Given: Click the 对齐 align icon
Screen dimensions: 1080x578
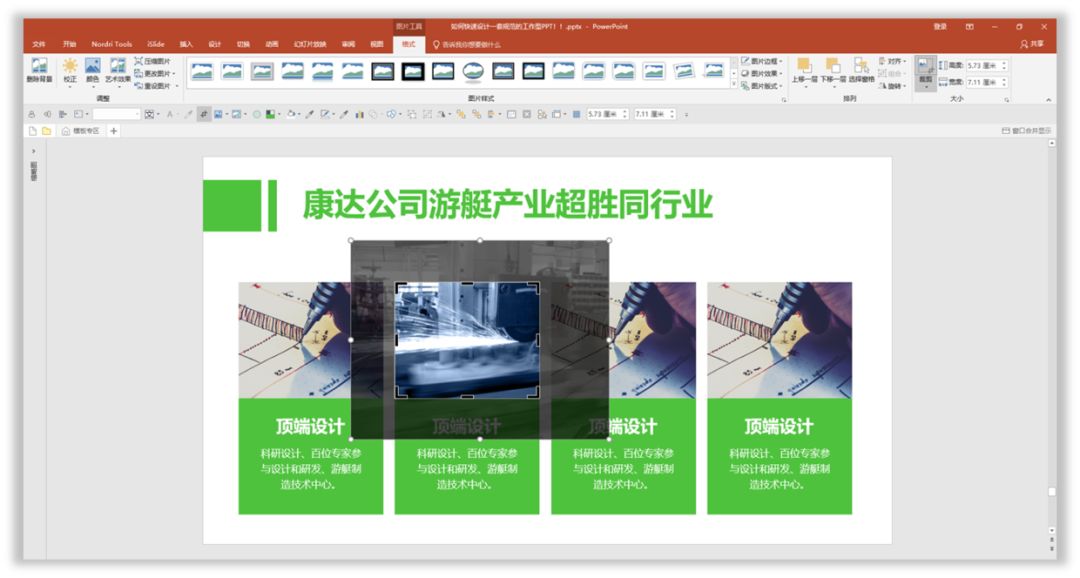Looking at the screenshot, I should [882, 61].
